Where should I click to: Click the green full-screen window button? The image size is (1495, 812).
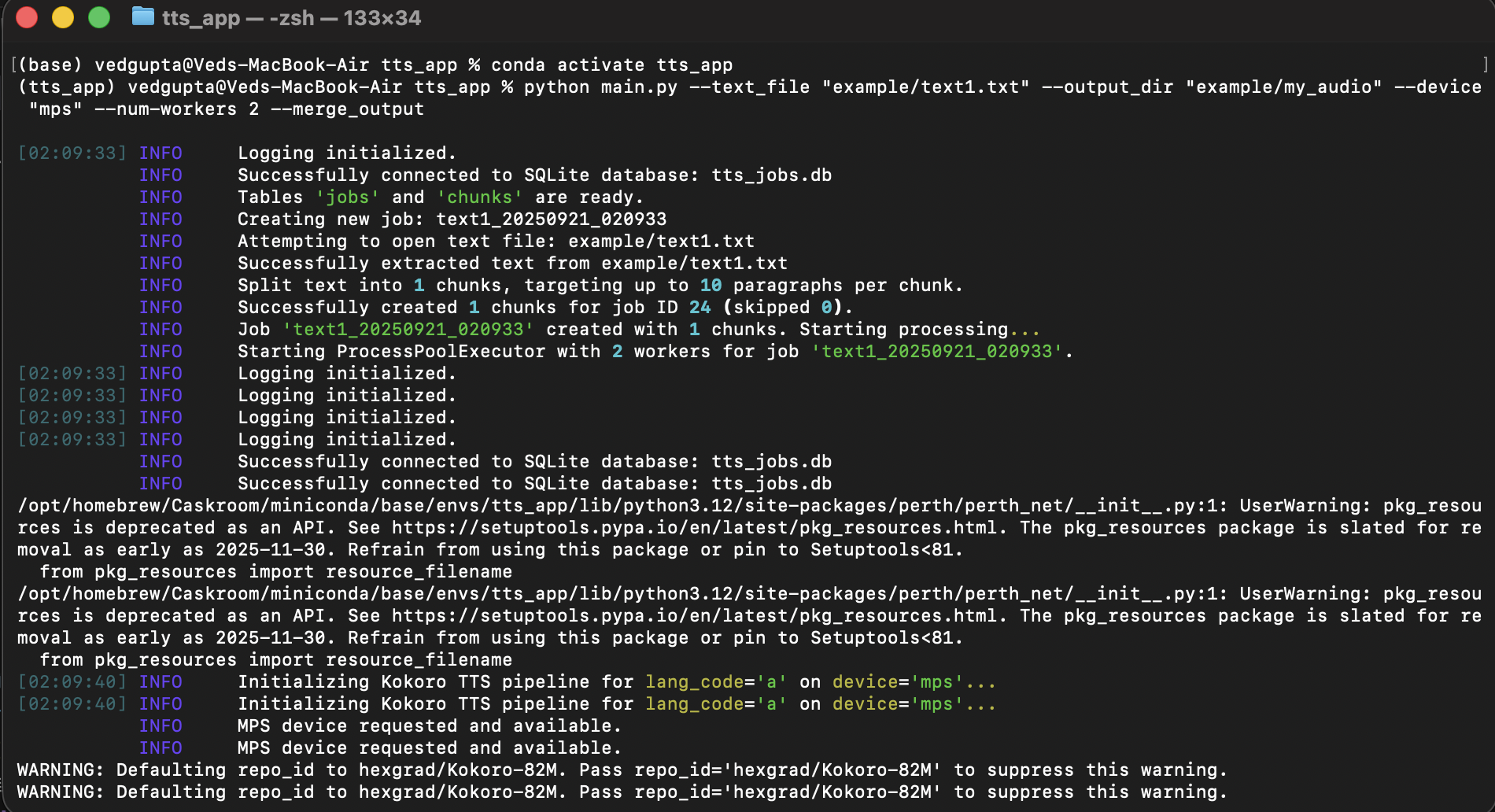tap(99, 17)
